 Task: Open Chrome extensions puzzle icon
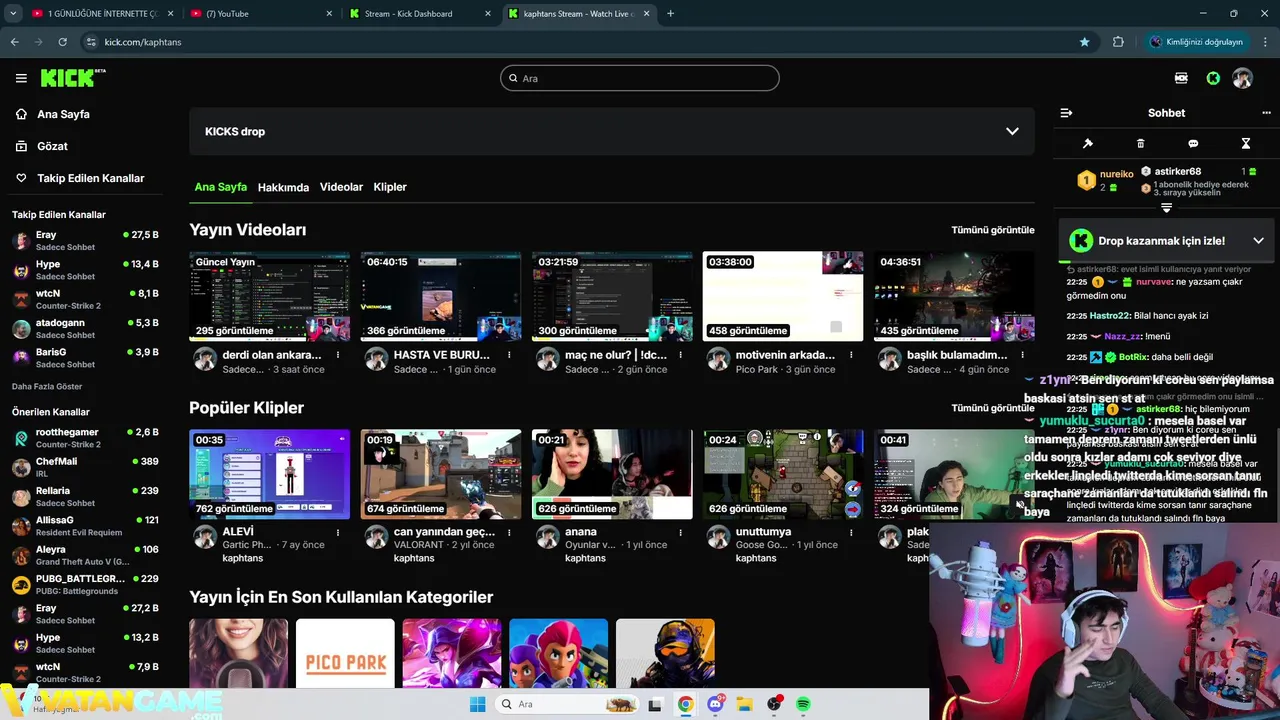tap(1118, 42)
